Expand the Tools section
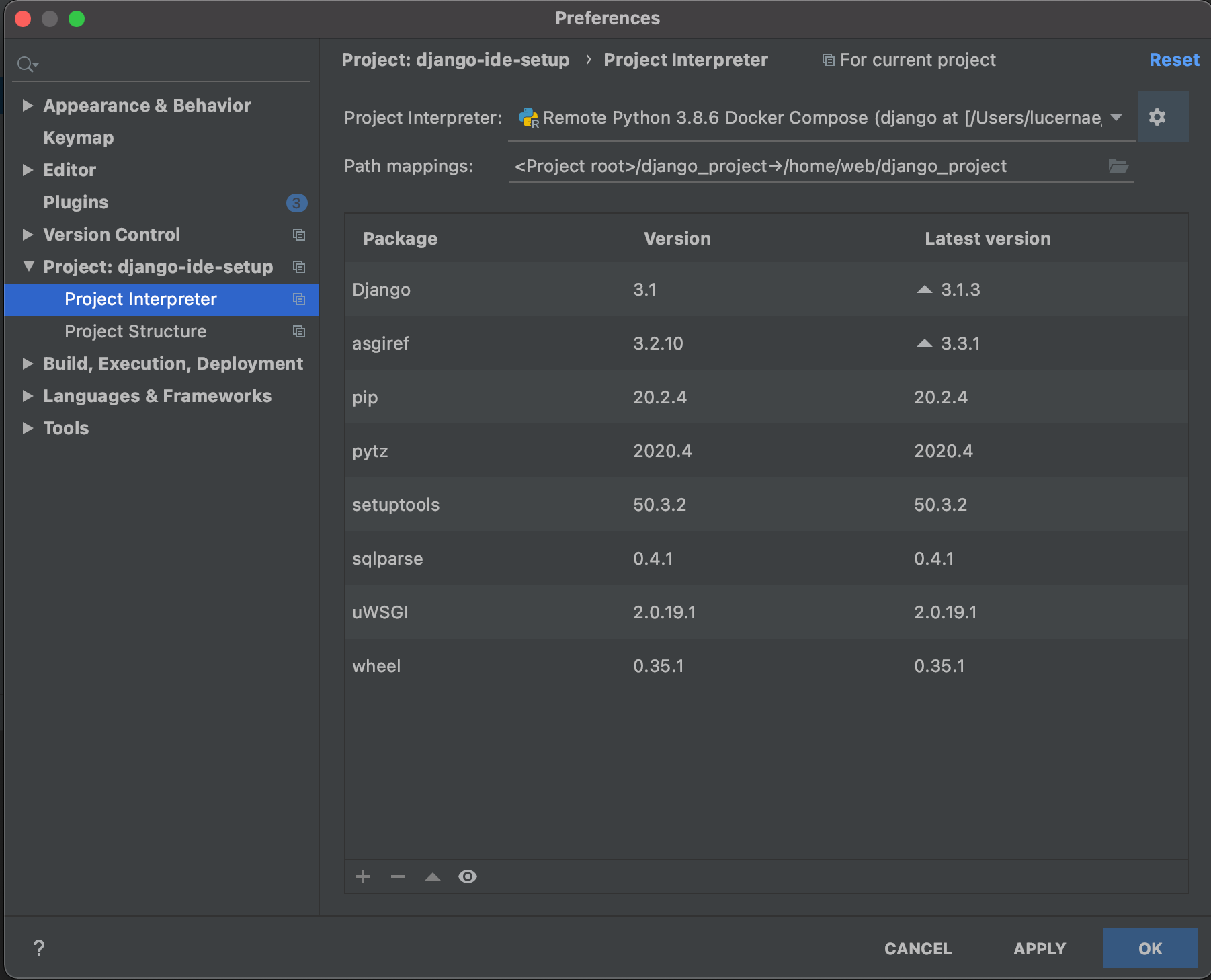The width and height of the screenshot is (1211, 980). coord(28,428)
